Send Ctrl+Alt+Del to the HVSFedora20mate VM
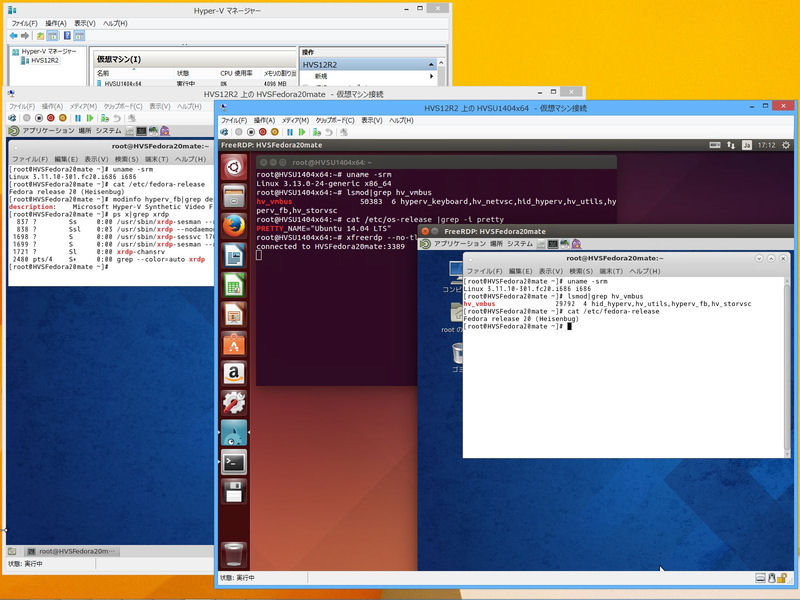800x600 pixels. (12, 118)
